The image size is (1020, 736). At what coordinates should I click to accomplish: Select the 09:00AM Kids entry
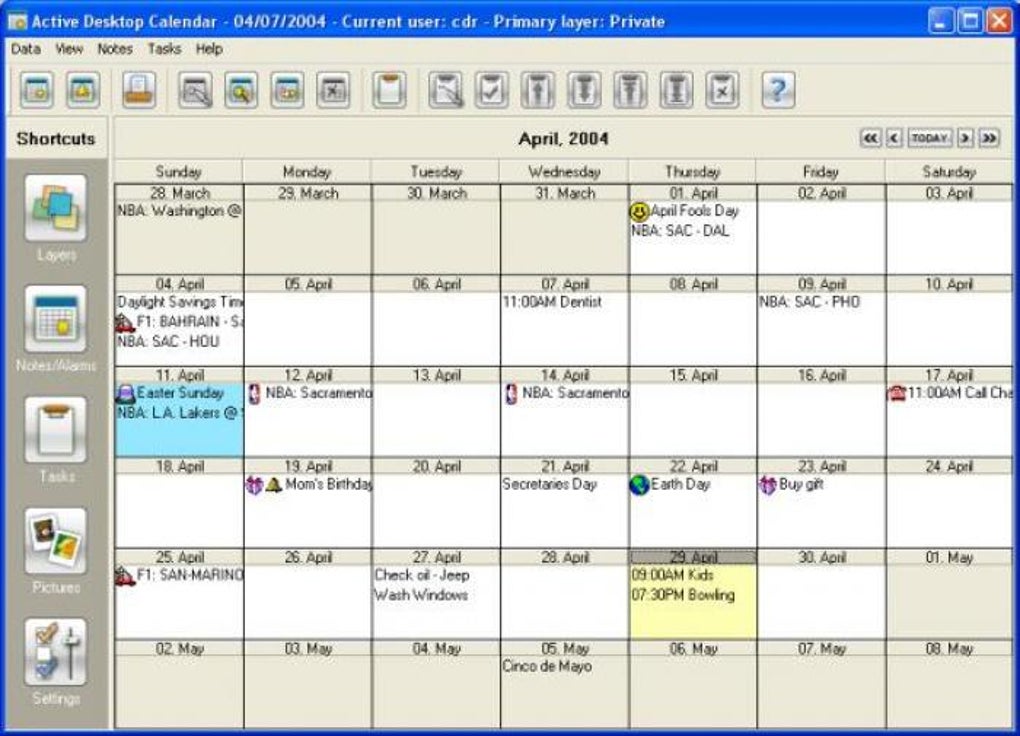pyautogui.click(x=673, y=575)
